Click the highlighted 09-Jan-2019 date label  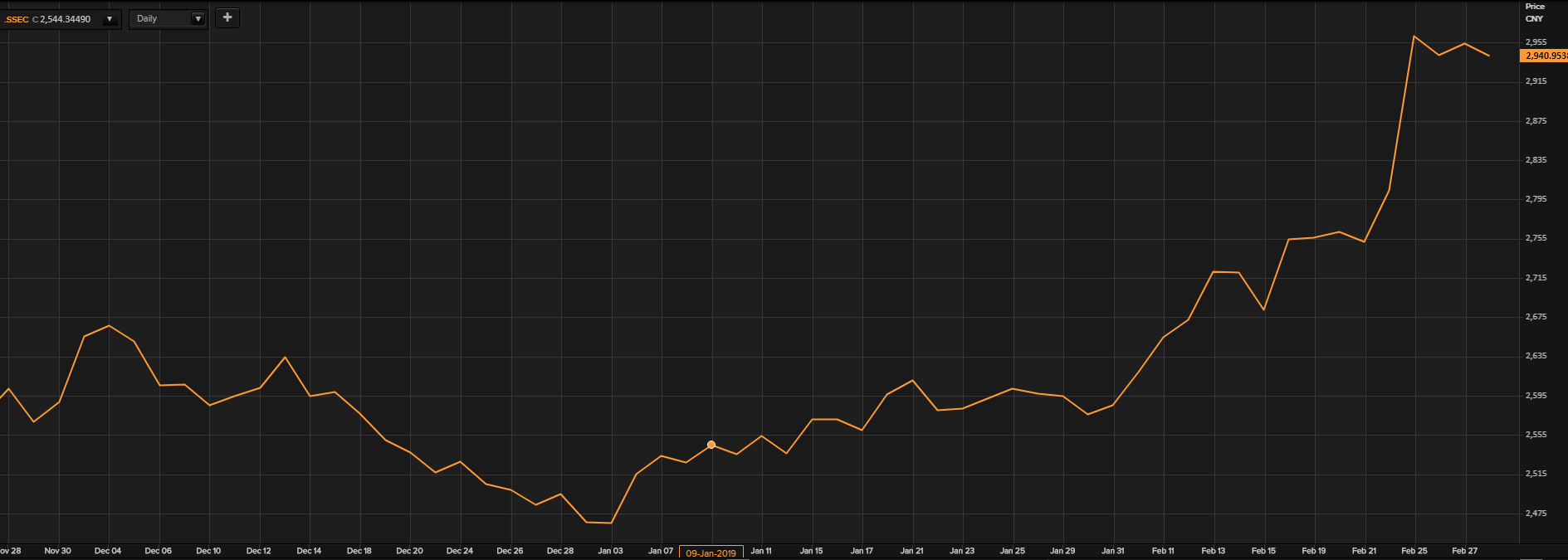711,553
